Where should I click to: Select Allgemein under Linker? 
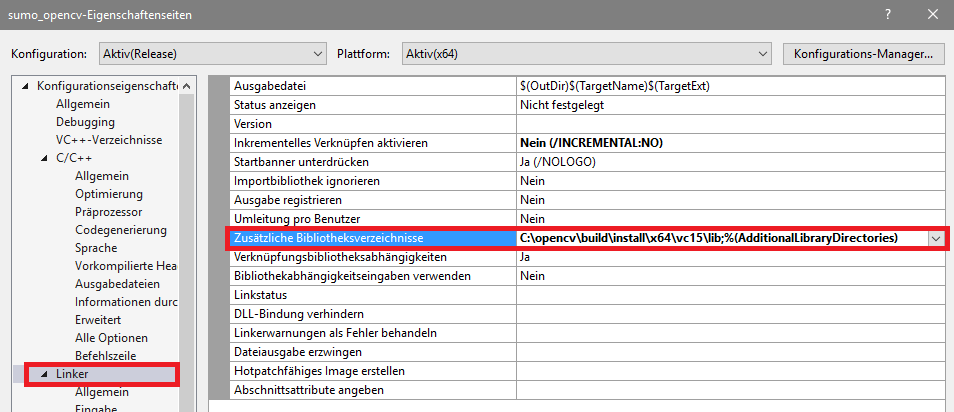[102, 393]
